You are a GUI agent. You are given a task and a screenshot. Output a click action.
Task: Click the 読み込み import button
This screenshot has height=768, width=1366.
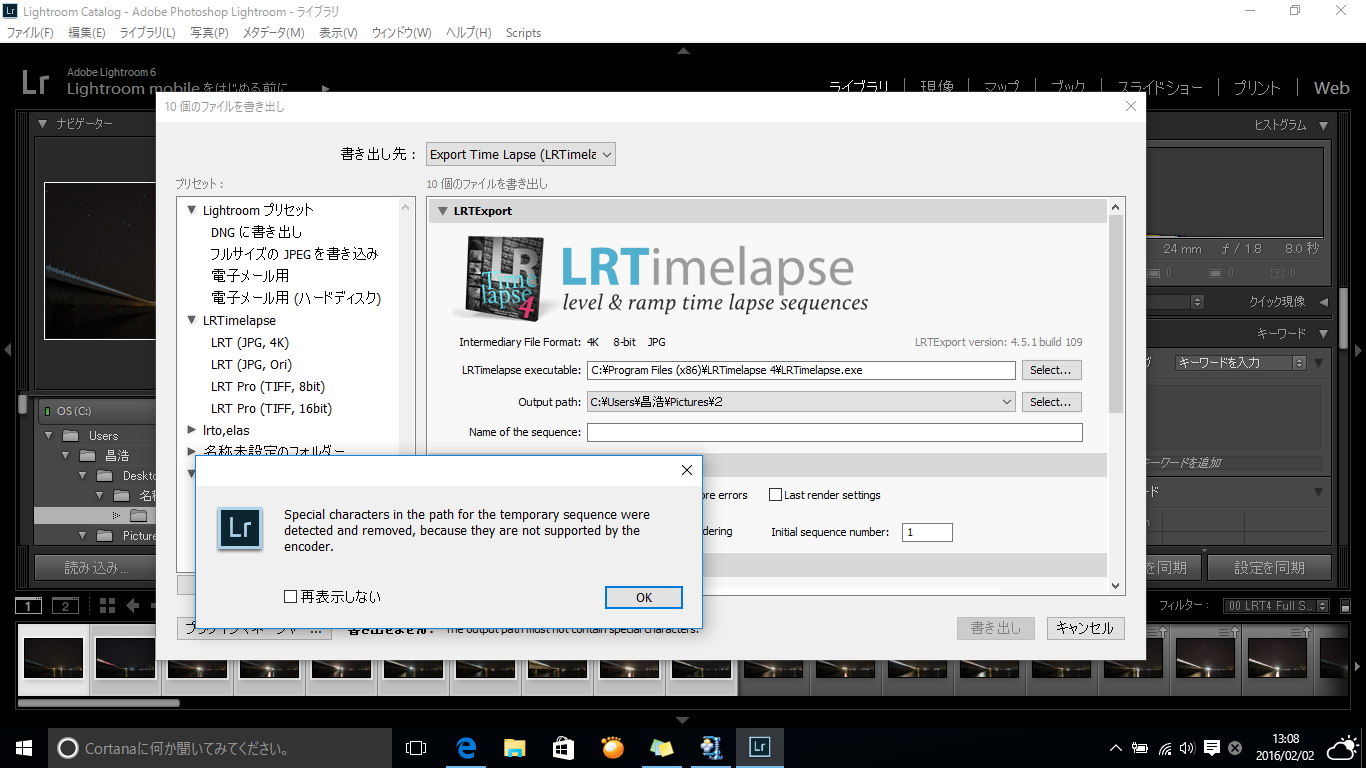point(96,567)
